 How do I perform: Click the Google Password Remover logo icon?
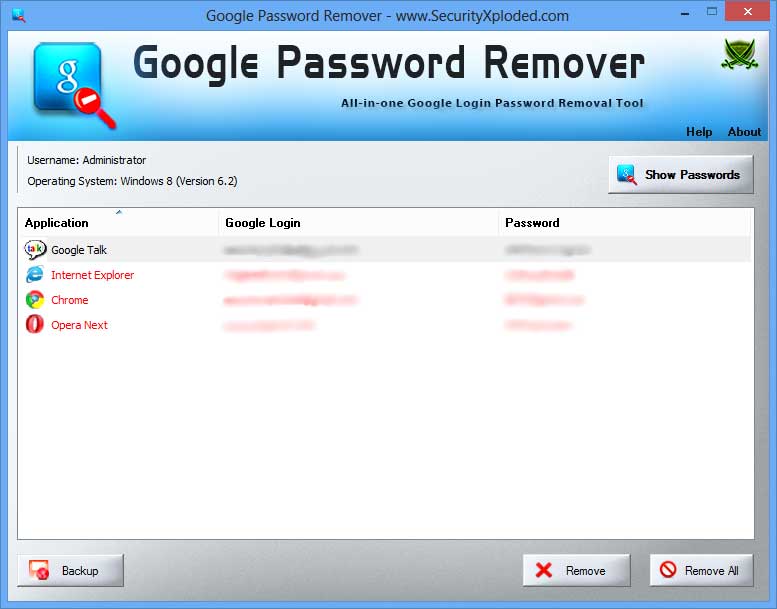(73, 84)
